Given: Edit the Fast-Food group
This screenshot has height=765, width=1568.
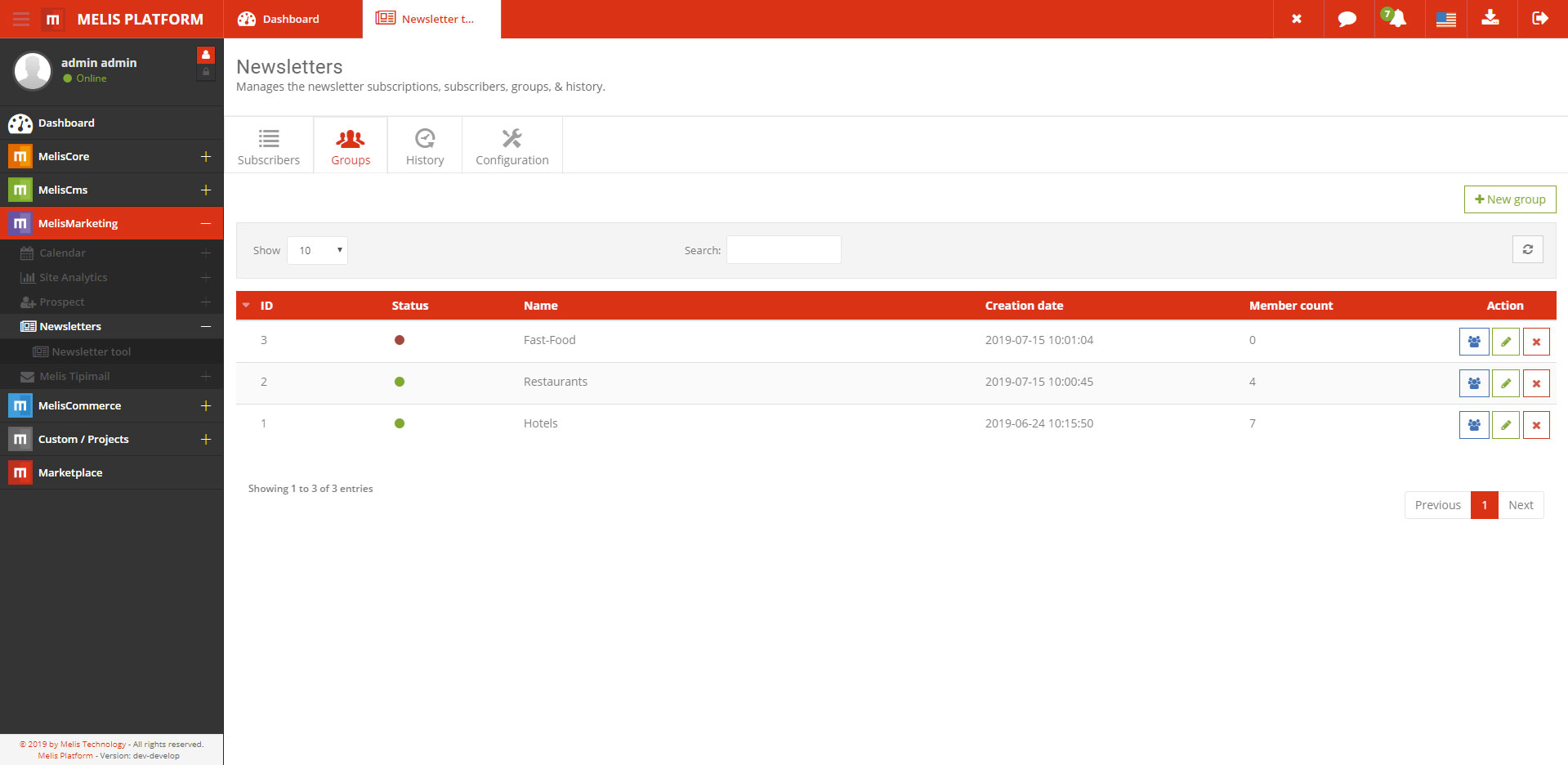Looking at the screenshot, I should pos(1505,342).
